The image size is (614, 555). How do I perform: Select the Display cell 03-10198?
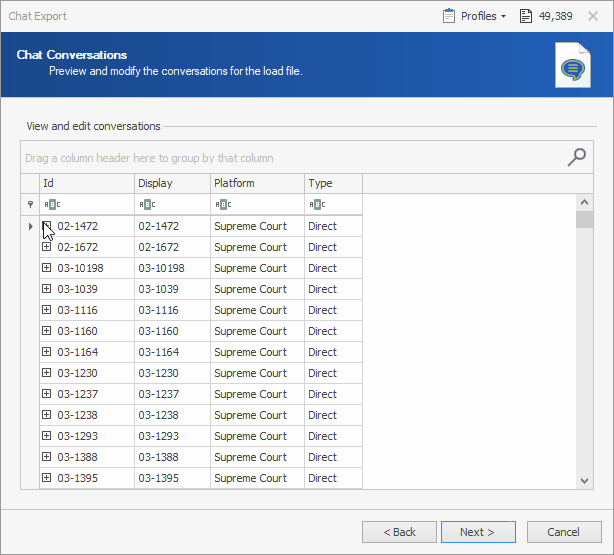pos(172,268)
